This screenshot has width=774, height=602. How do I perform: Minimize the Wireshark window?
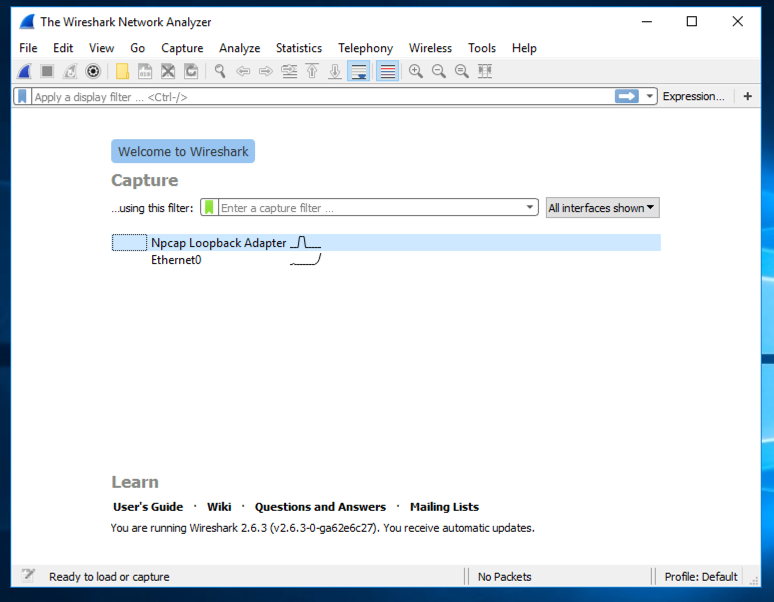click(647, 21)
